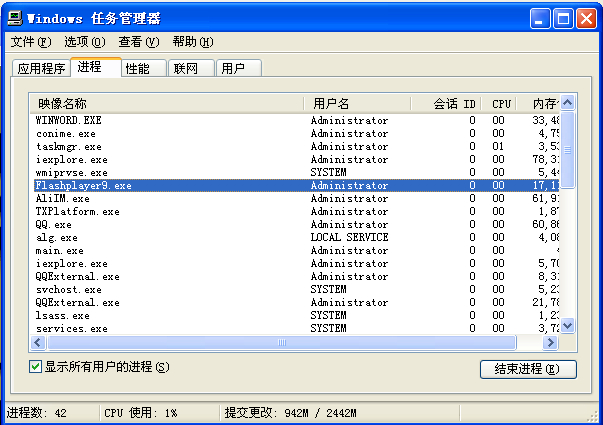603x425 pixels.
Task: Click the horizontal scrollbar thumb
Action: coord(282,342)
